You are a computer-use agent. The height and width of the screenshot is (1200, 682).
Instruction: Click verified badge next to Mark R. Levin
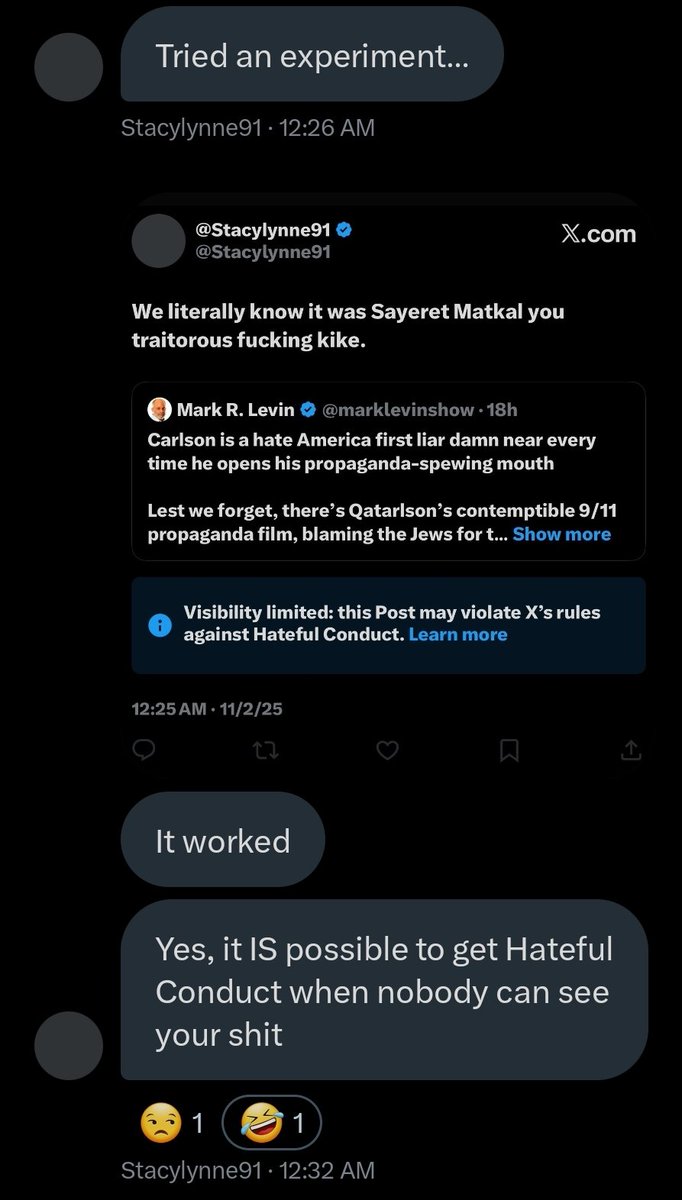click(309, 409)
